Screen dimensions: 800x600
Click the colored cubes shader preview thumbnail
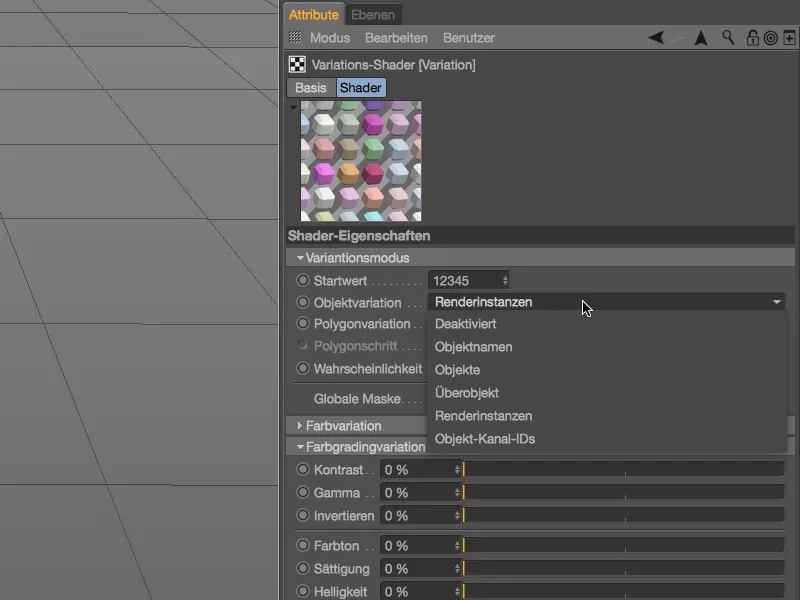click(x=361, y=161)
